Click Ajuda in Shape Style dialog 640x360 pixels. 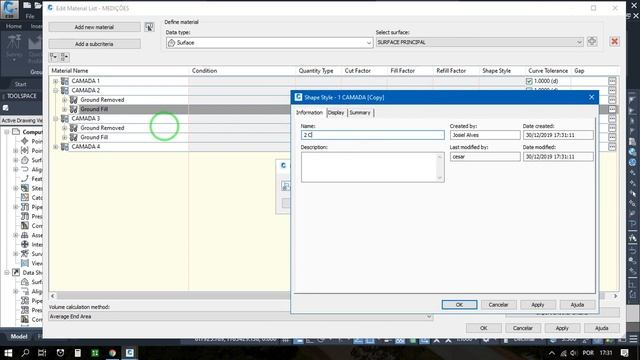click(577, 304)
